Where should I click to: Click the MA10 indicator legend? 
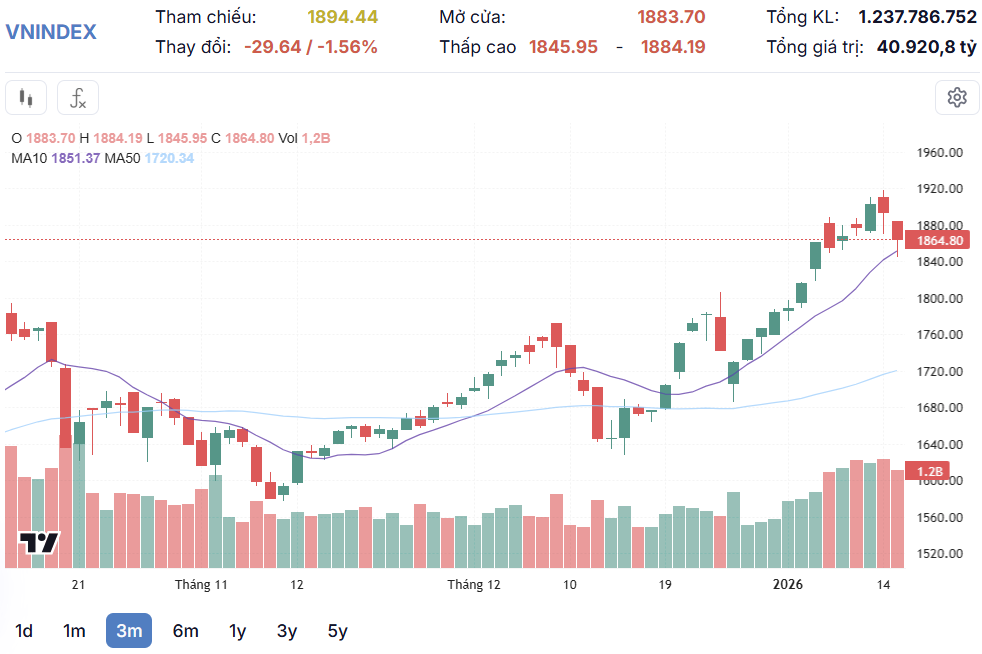coord(55,158)
